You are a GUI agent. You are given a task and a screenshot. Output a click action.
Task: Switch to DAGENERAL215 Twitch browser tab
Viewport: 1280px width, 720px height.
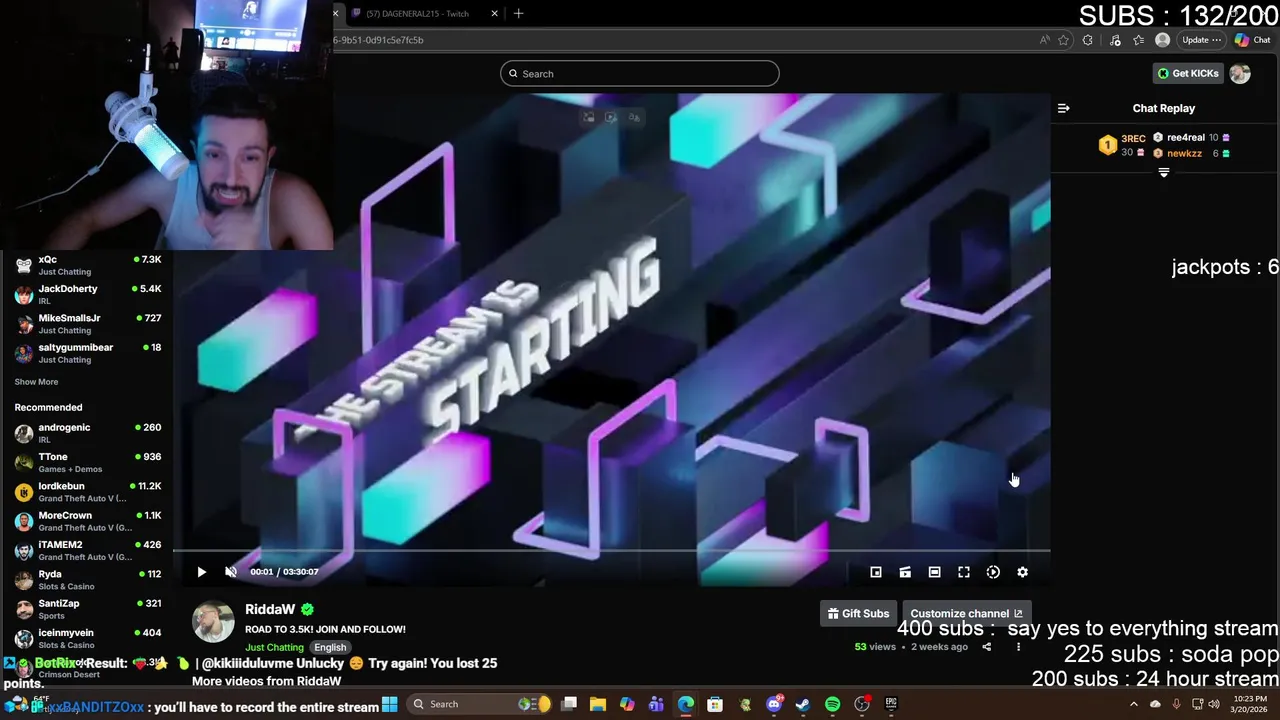click(x=417, y=14)
